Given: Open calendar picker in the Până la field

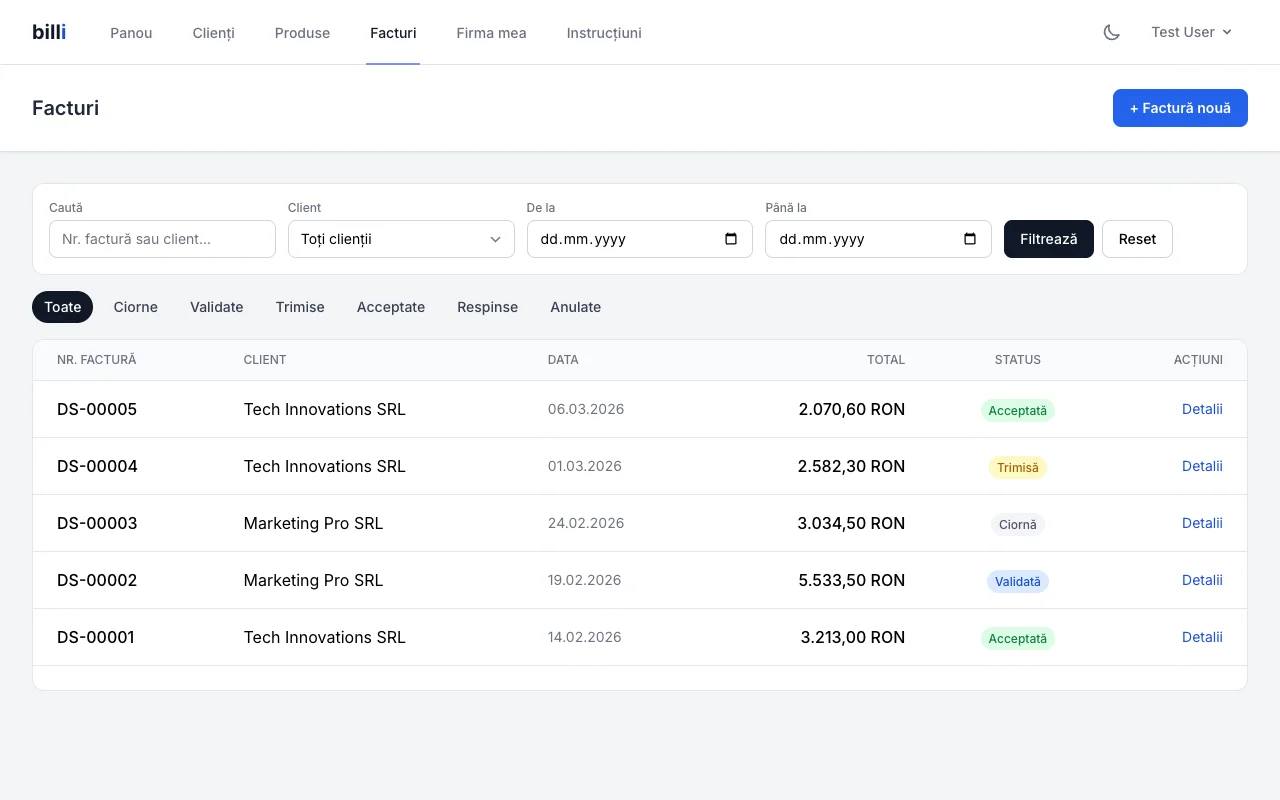Looking at the screenshot, I should [969, 239].
